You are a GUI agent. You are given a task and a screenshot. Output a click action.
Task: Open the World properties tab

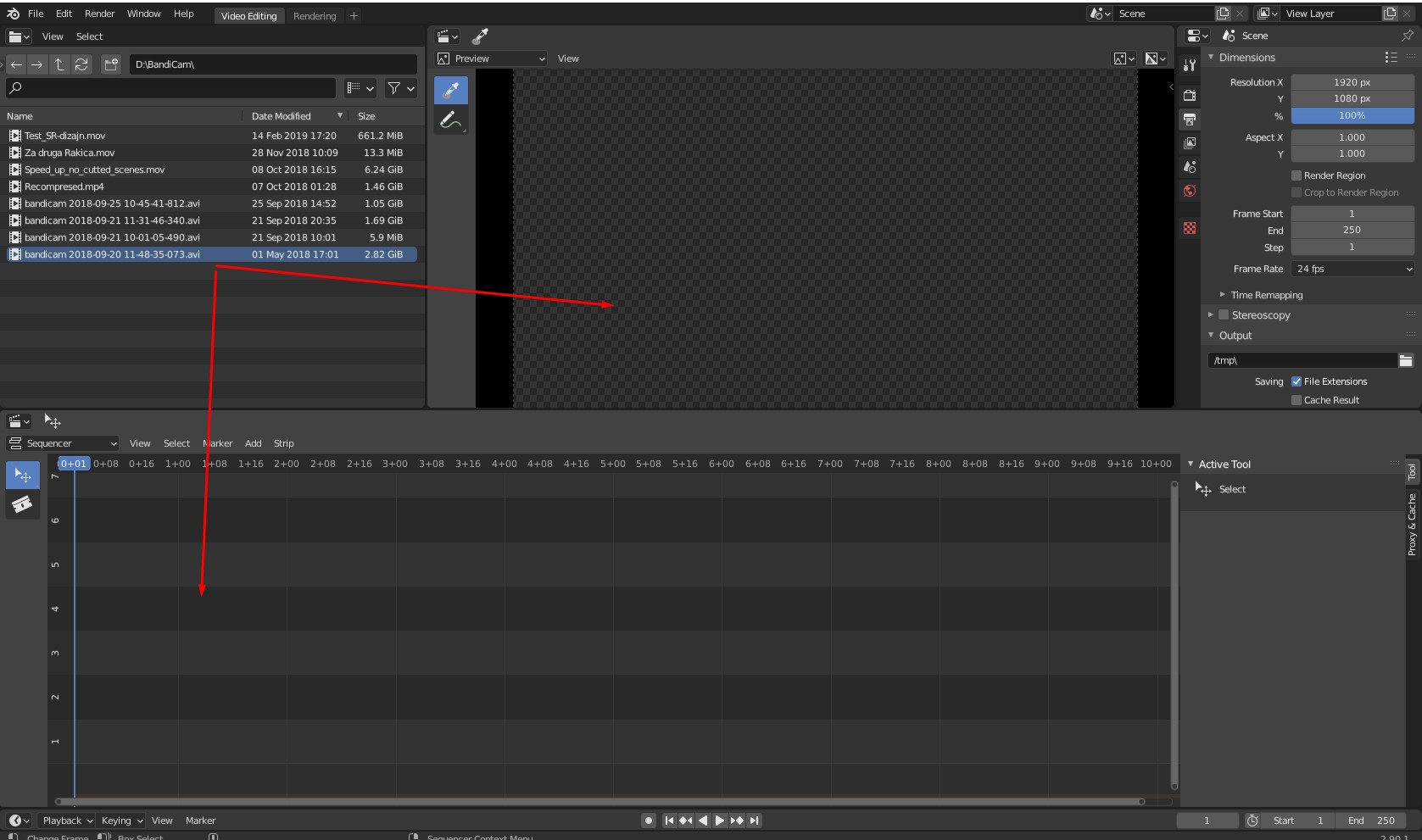point(1190,191)
